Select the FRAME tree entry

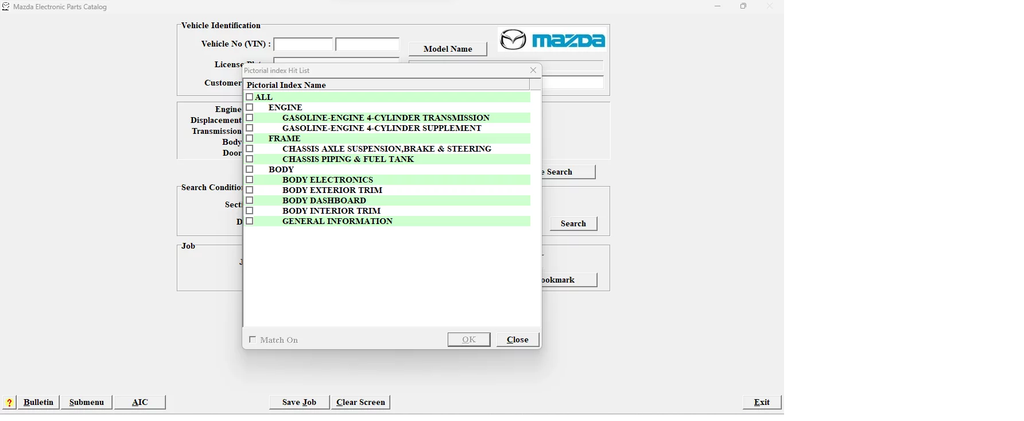(284, 139)
